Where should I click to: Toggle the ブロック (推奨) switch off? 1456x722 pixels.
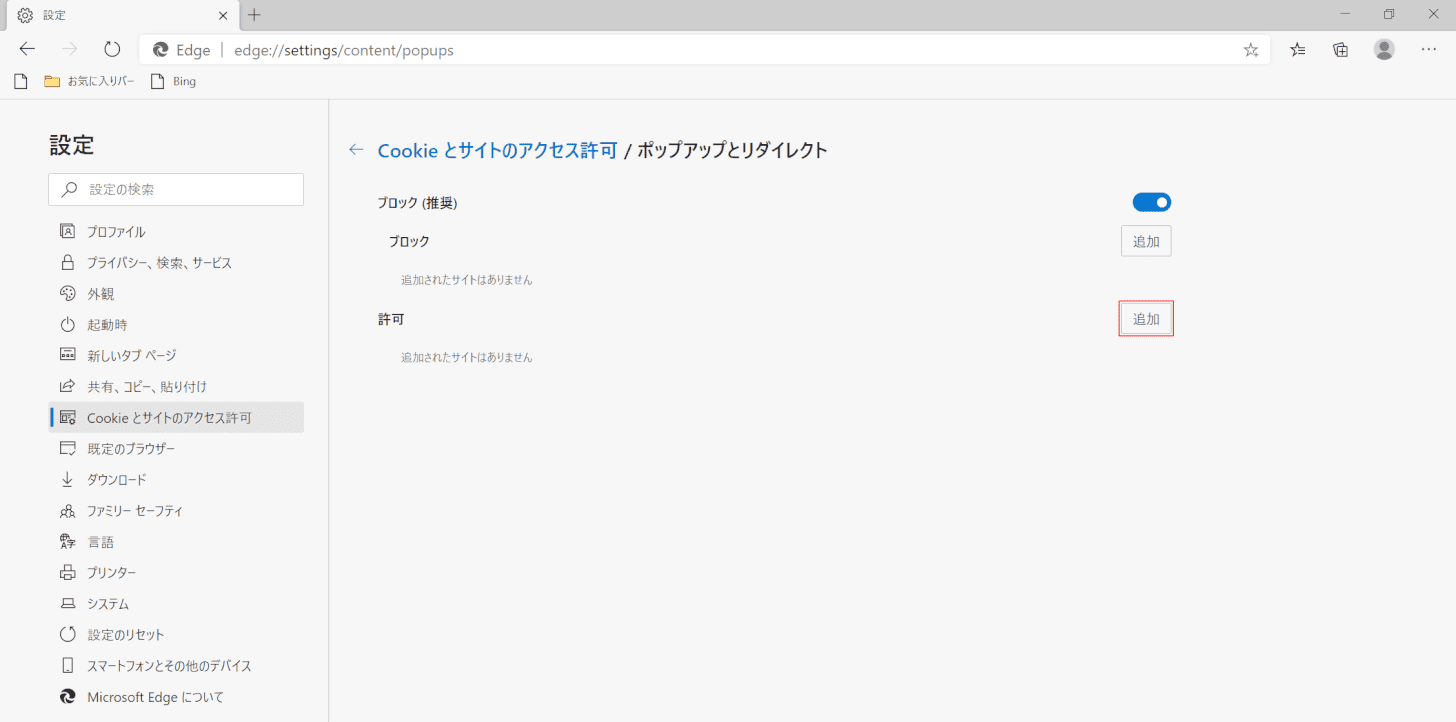click(x=1151, y=203)
